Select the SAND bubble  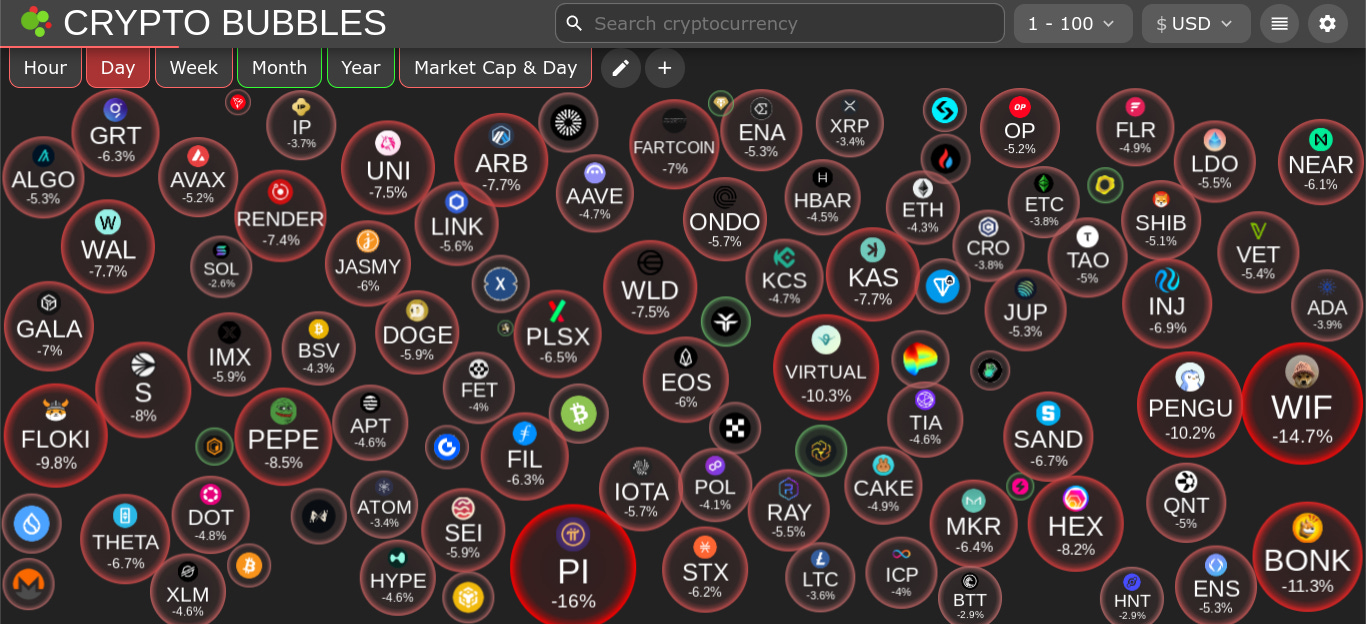pyautogui.click(x=1048, y=437)
